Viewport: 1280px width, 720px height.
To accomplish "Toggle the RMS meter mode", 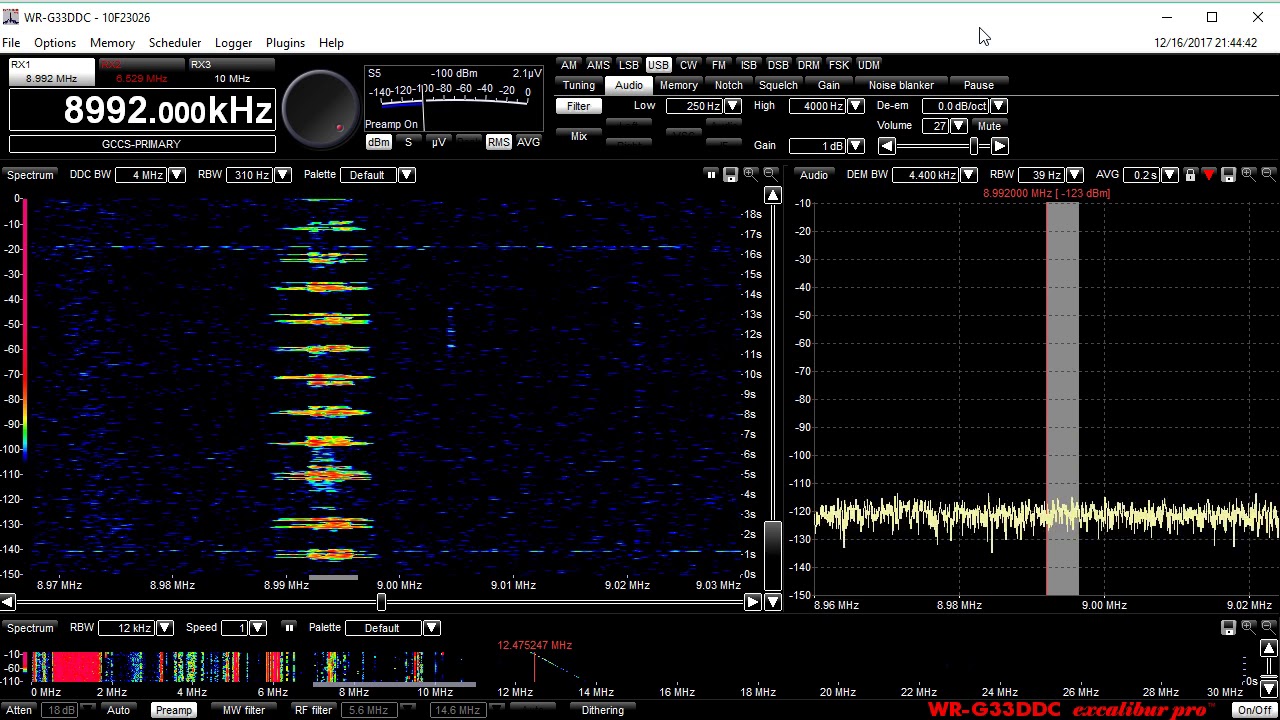I will [498, 143].
